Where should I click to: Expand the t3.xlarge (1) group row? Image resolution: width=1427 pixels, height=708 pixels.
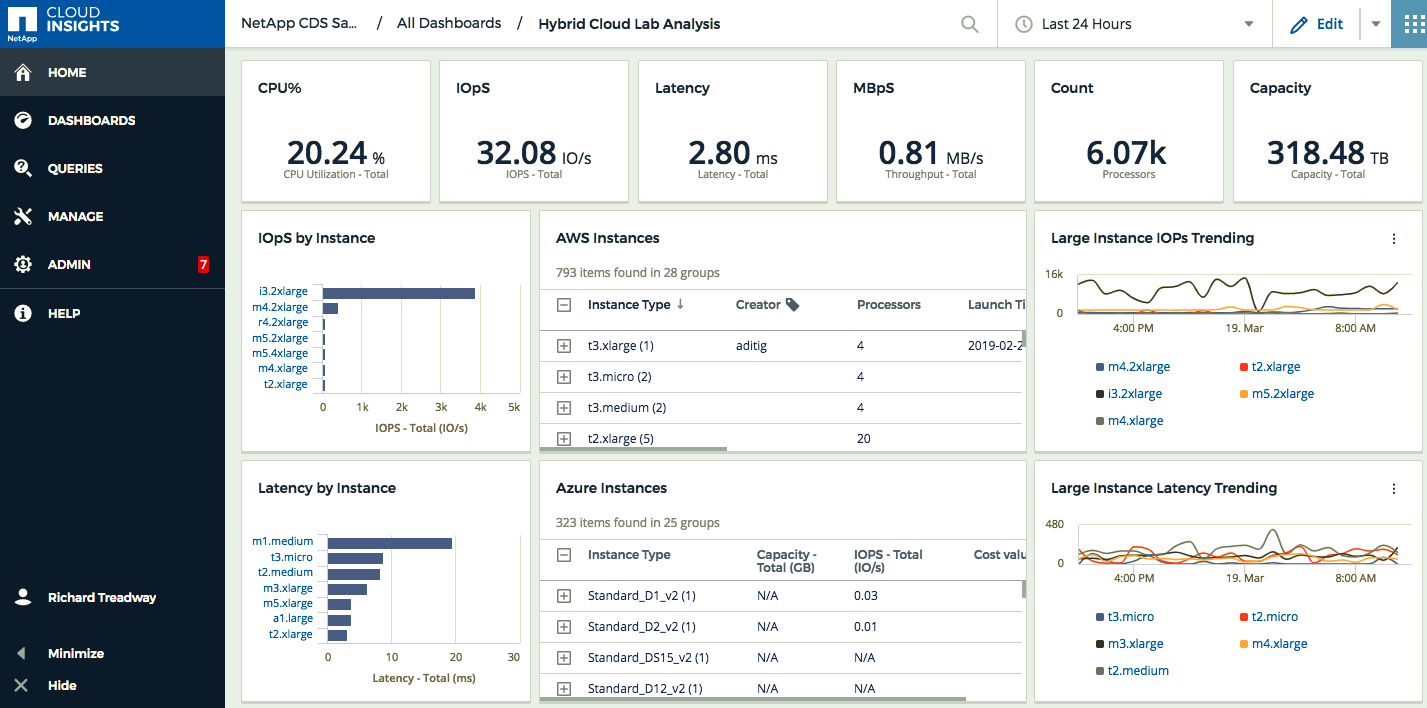pos(564,346)
